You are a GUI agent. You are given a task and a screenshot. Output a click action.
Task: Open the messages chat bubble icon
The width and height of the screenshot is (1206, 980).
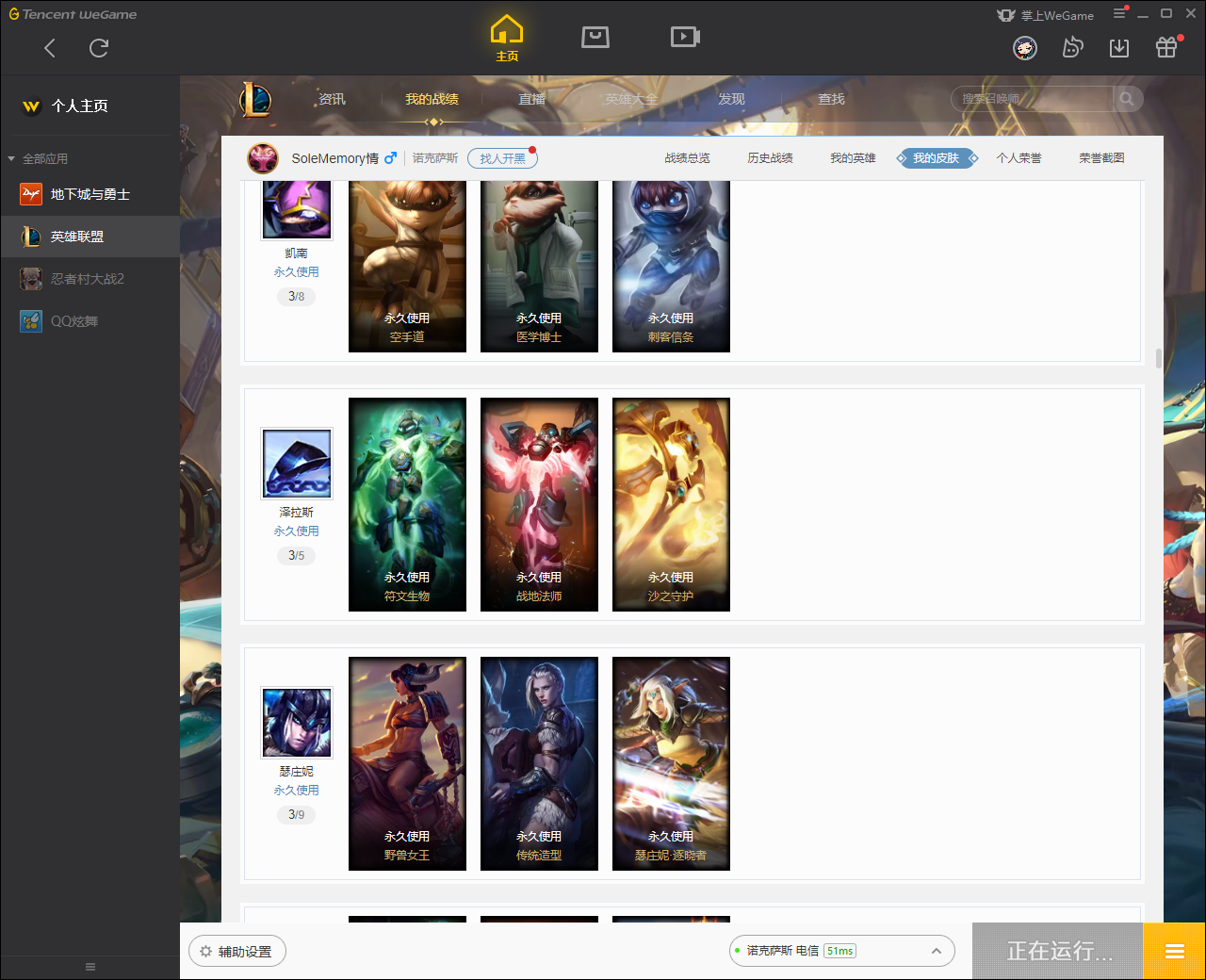click(1072, 48)
